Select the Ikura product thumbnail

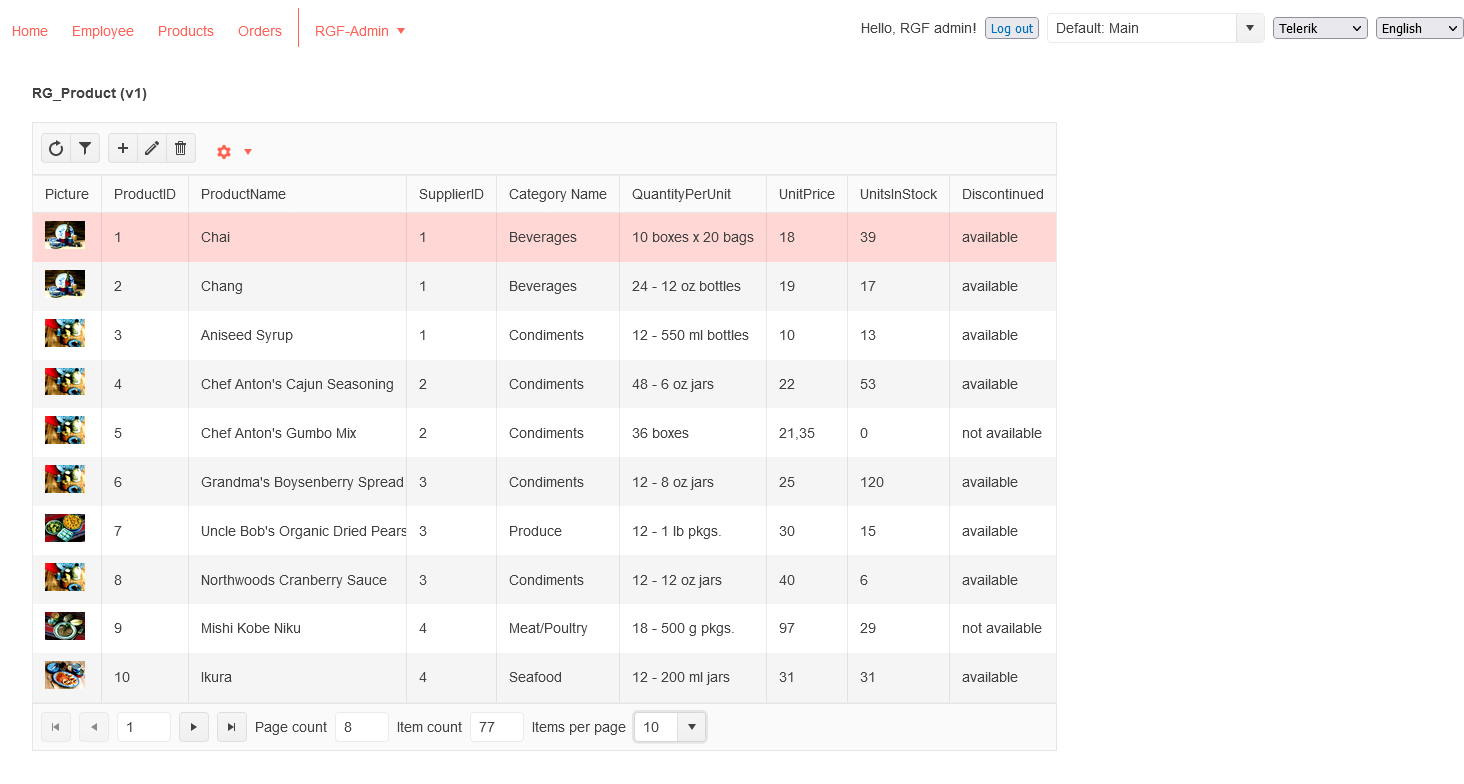click(x=65, y=676)
